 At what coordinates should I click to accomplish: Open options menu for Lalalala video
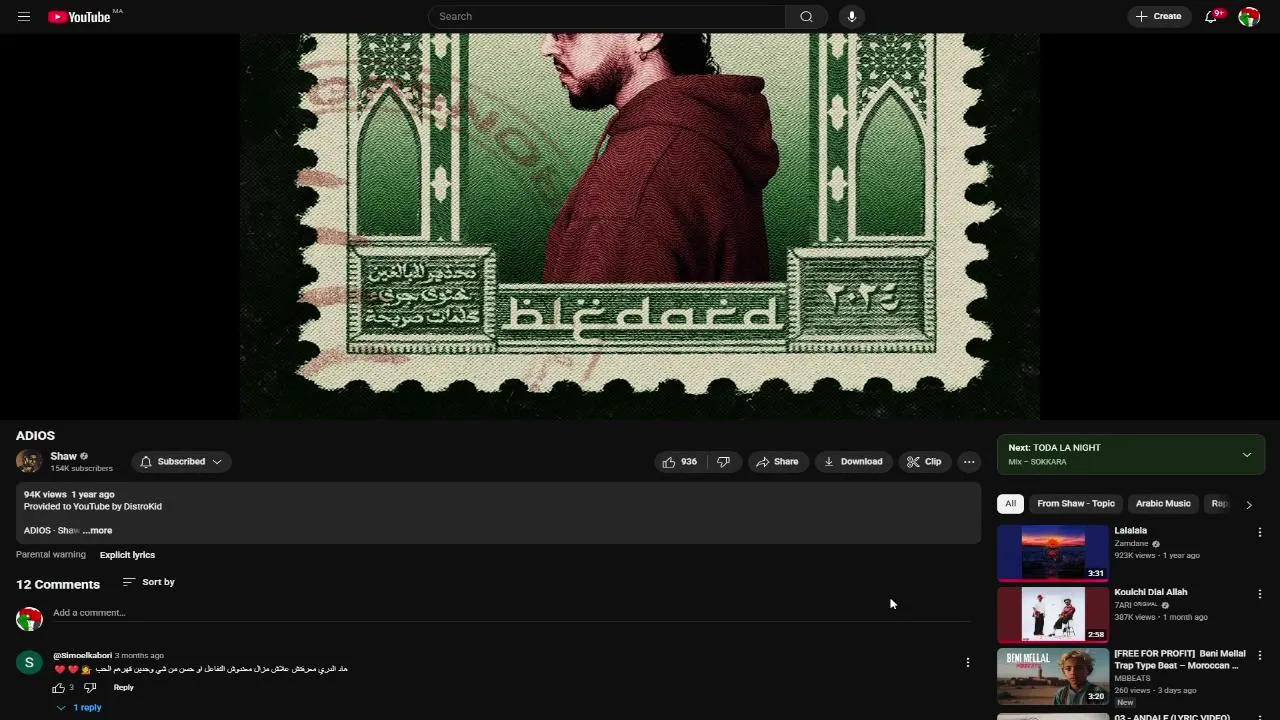[x=1260, y=533]
